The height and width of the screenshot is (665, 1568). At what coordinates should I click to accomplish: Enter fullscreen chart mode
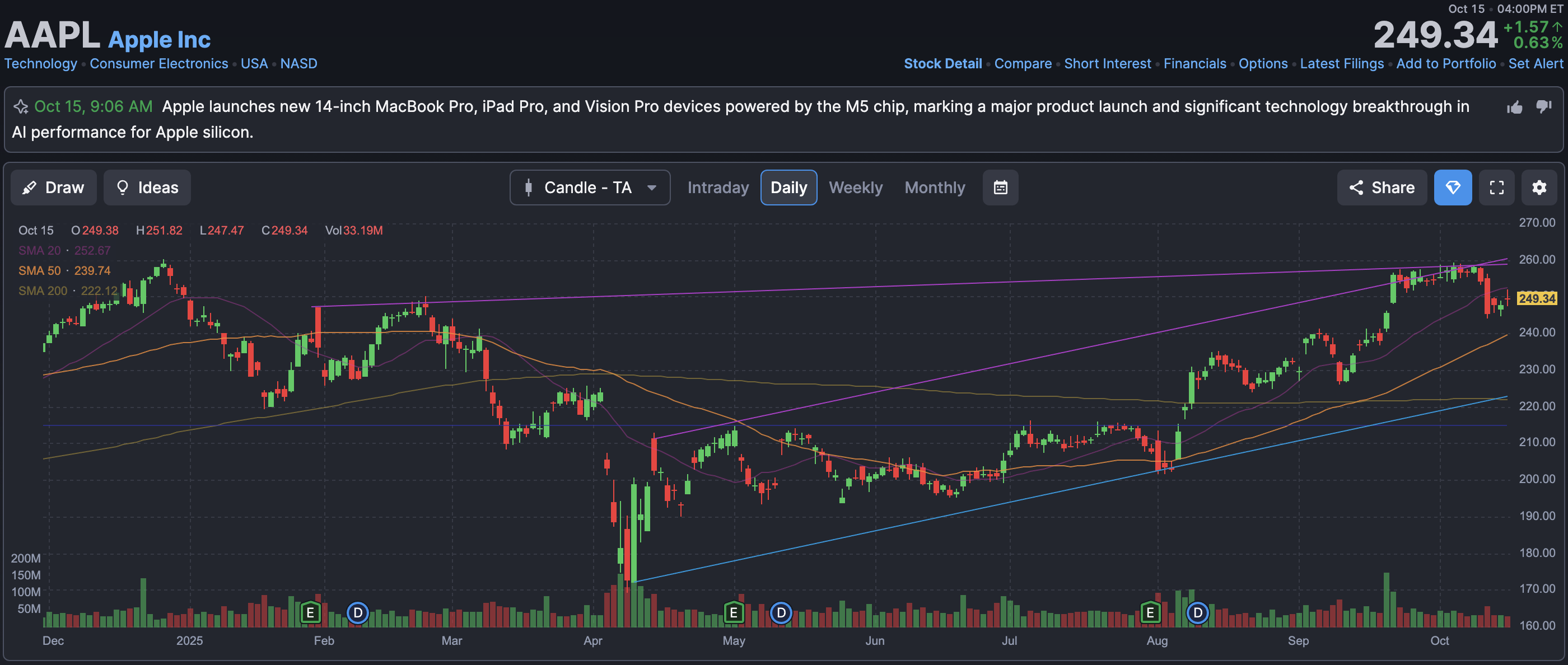(x=1496, y=188)
